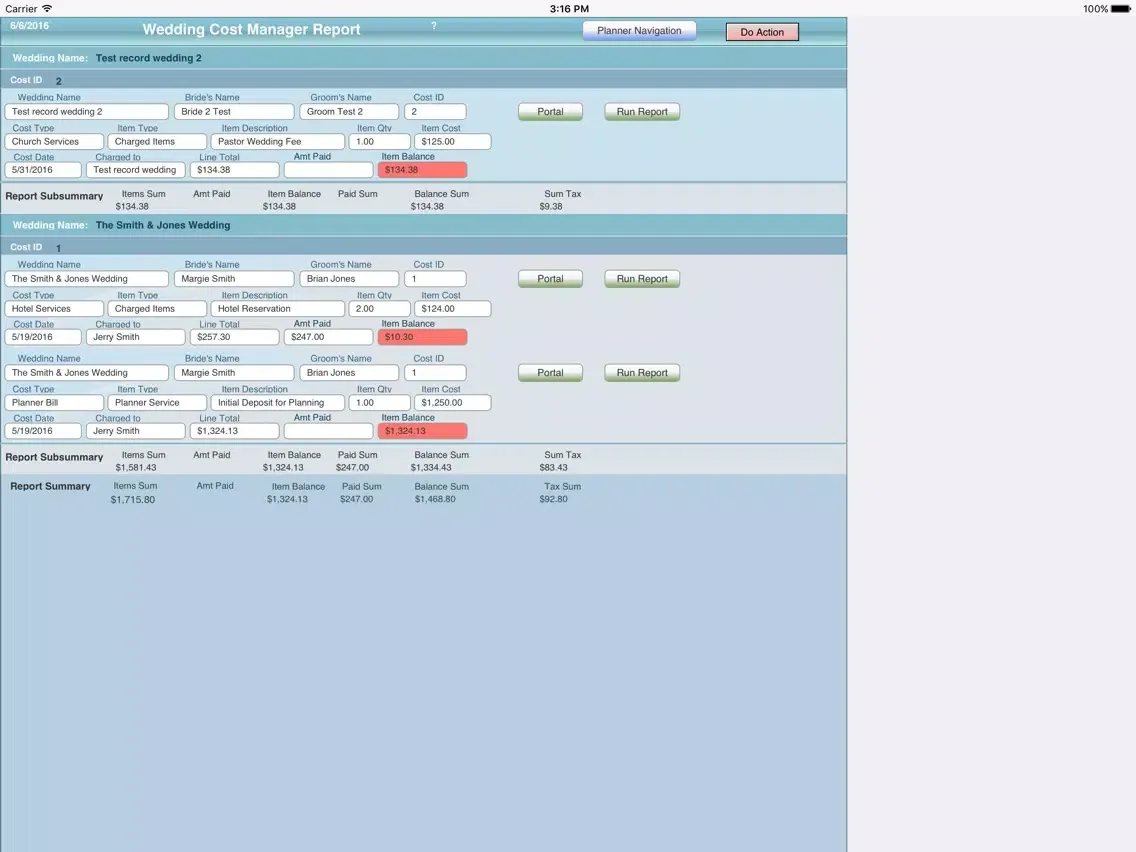Select the $1,250.00 item cost field
This screenshot has height=852, width=1136.
(x=453, y=402)
